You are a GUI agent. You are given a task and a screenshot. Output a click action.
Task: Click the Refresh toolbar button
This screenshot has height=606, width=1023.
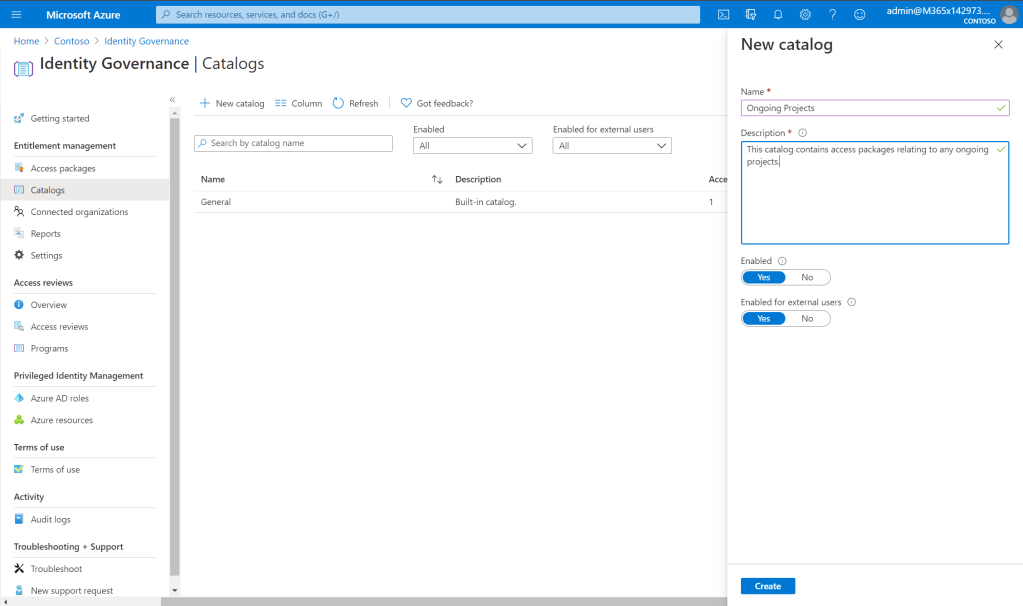pyautogui.click(x=355, y=103)
